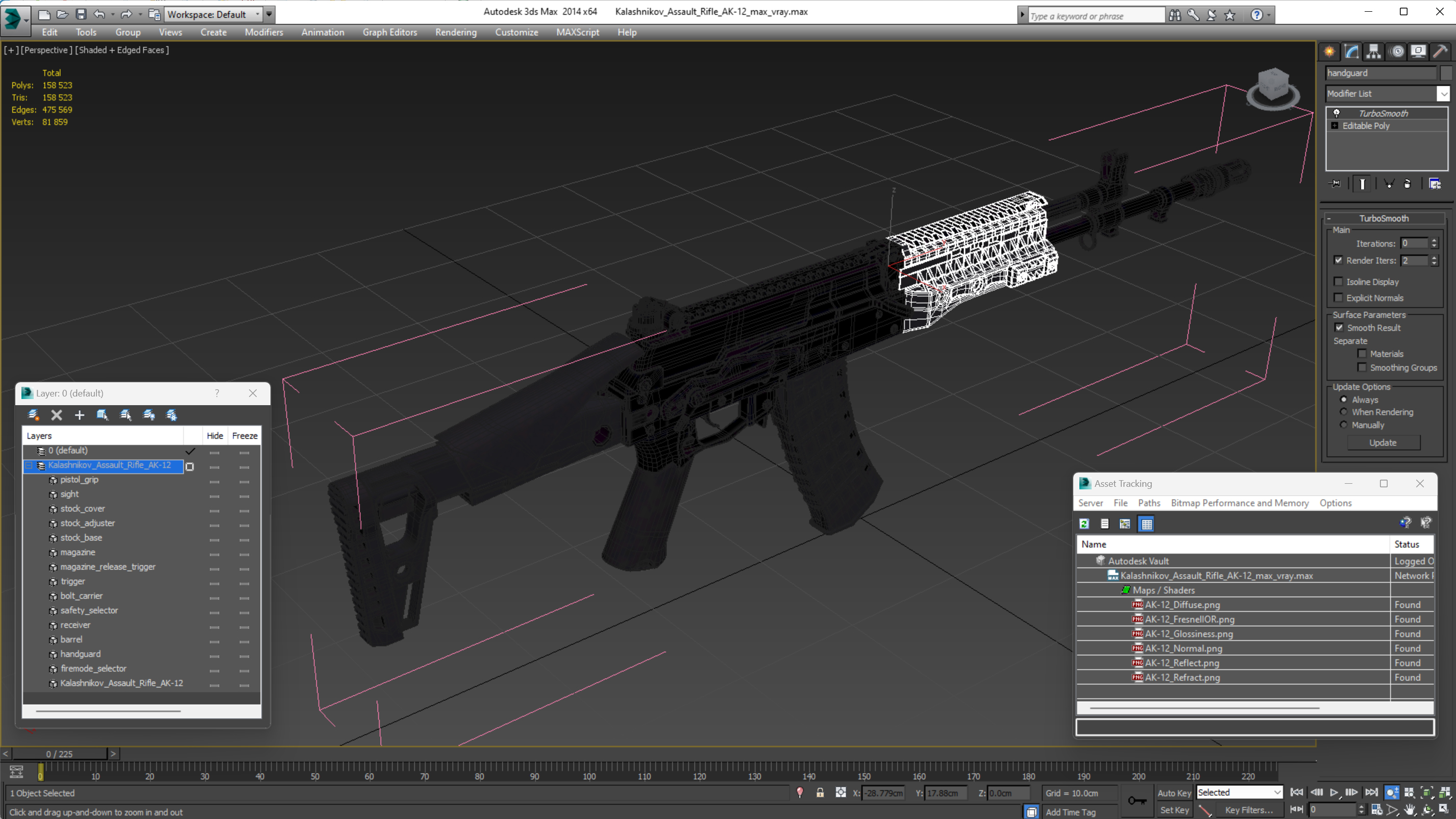
Task: Click the Auto Key button
Action: point(1174,793)
